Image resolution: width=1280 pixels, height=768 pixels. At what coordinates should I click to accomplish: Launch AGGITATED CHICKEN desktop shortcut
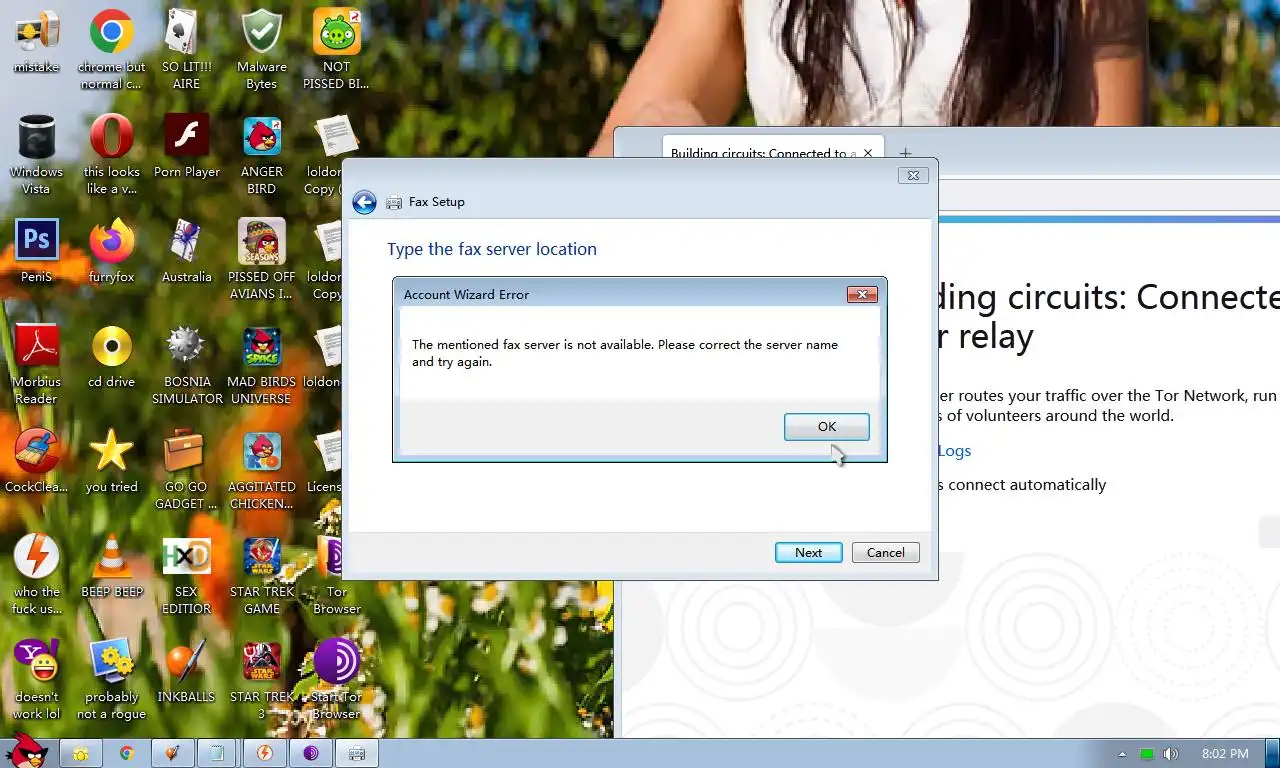262,468
